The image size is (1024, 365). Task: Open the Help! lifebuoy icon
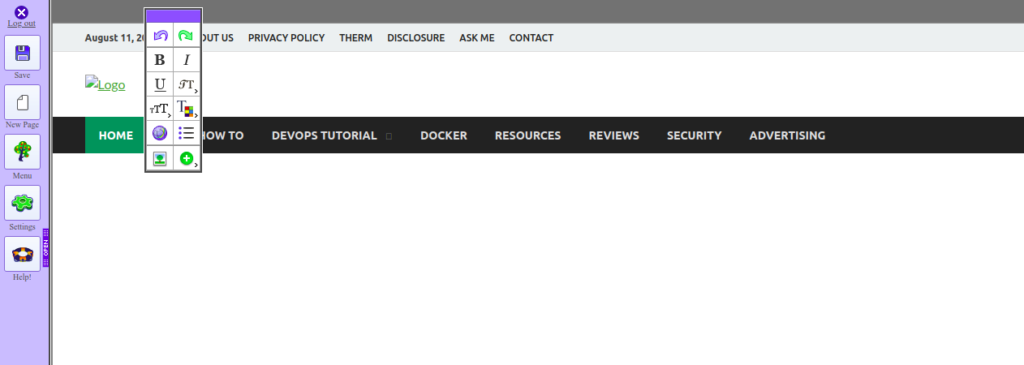click(22, 254)
